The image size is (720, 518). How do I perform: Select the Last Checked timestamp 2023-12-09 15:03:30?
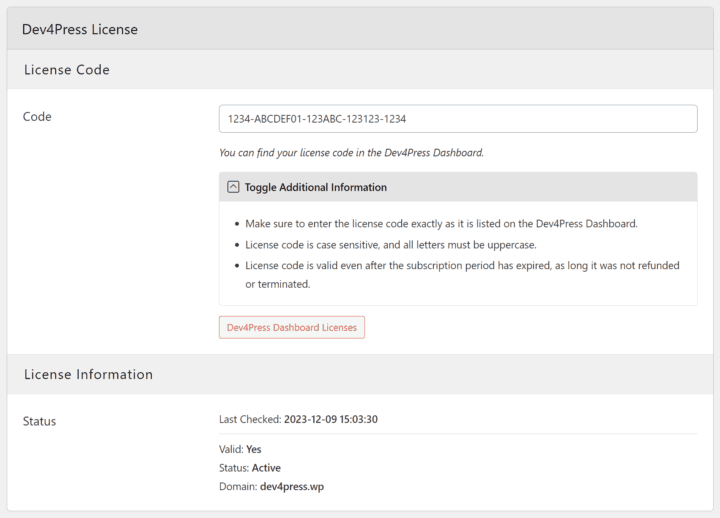pos(331,419)
